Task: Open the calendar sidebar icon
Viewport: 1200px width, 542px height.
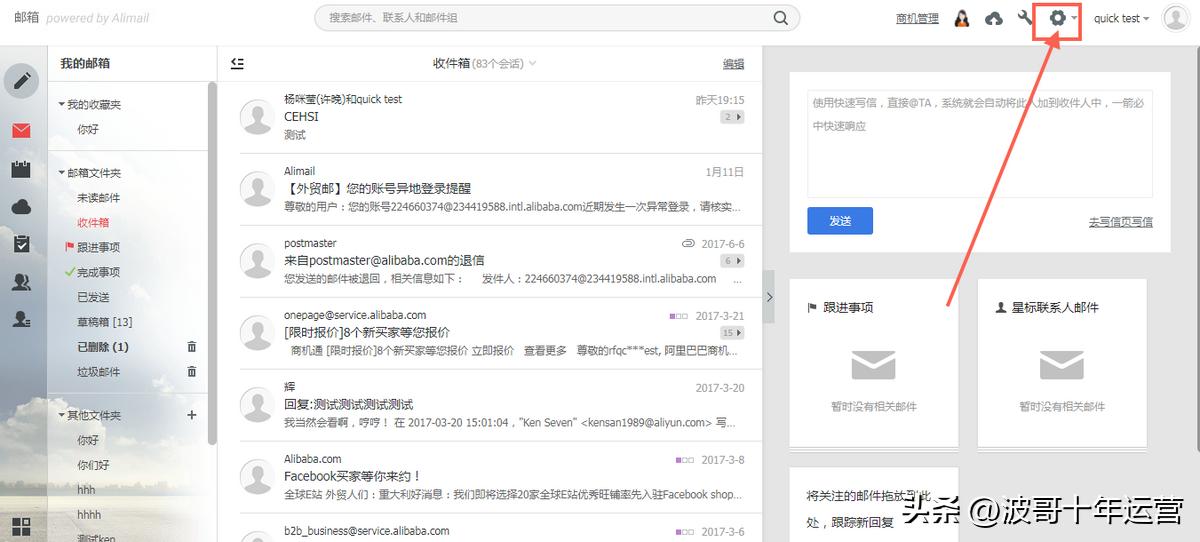Action: click(21, 169)
